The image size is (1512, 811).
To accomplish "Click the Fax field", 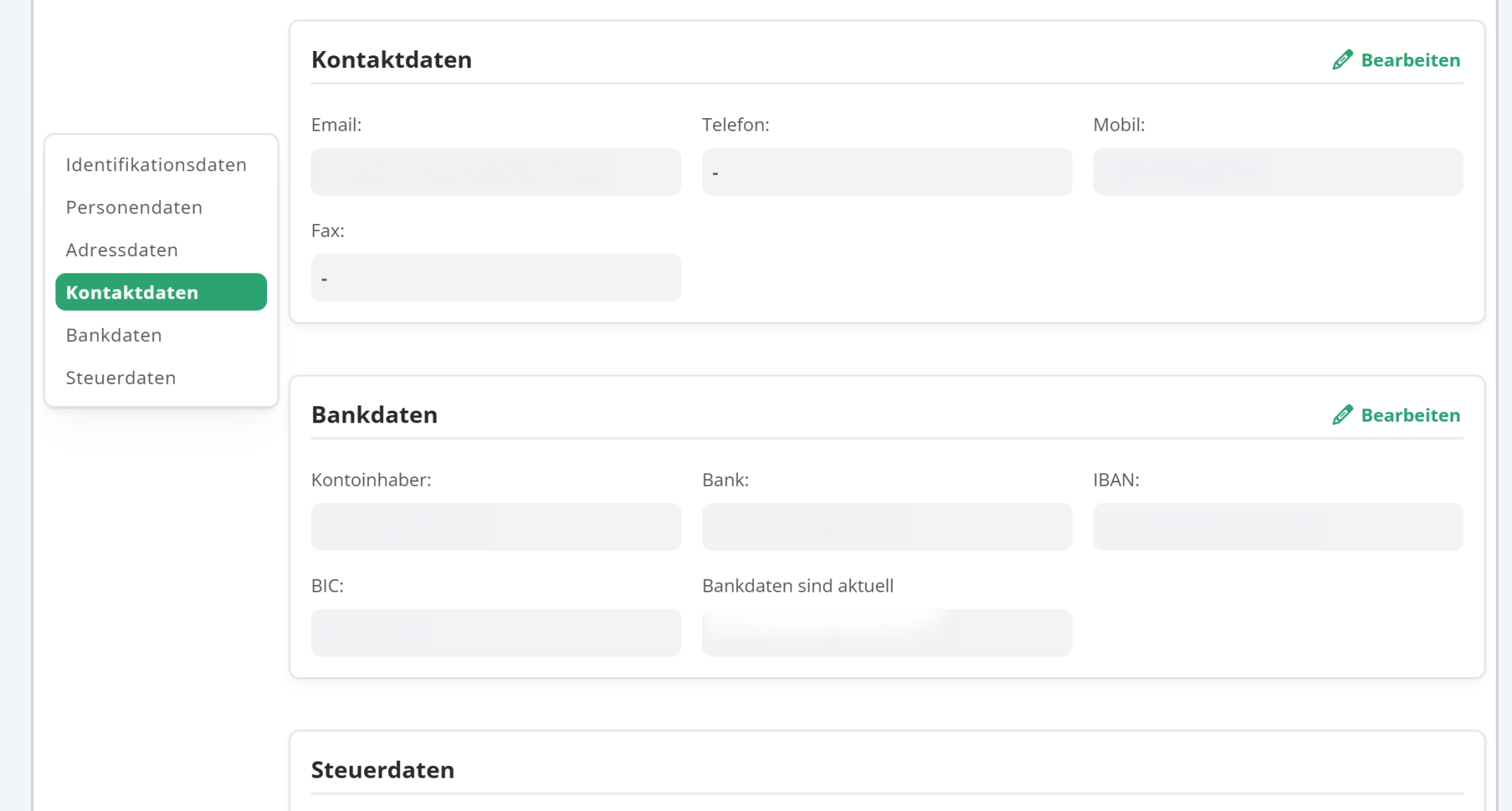I will (495, 278).
